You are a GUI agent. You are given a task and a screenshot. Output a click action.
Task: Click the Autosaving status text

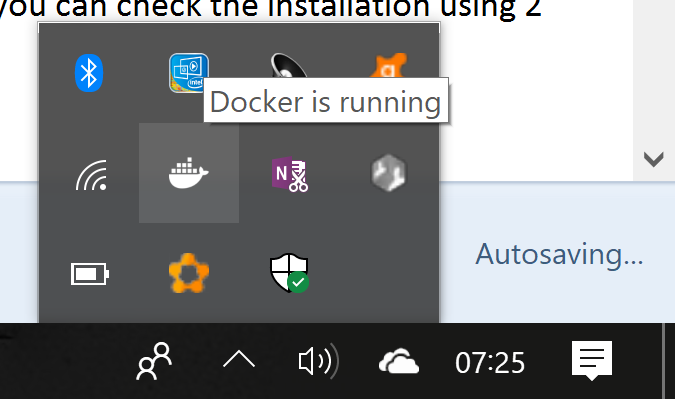[x=559, y=254]
